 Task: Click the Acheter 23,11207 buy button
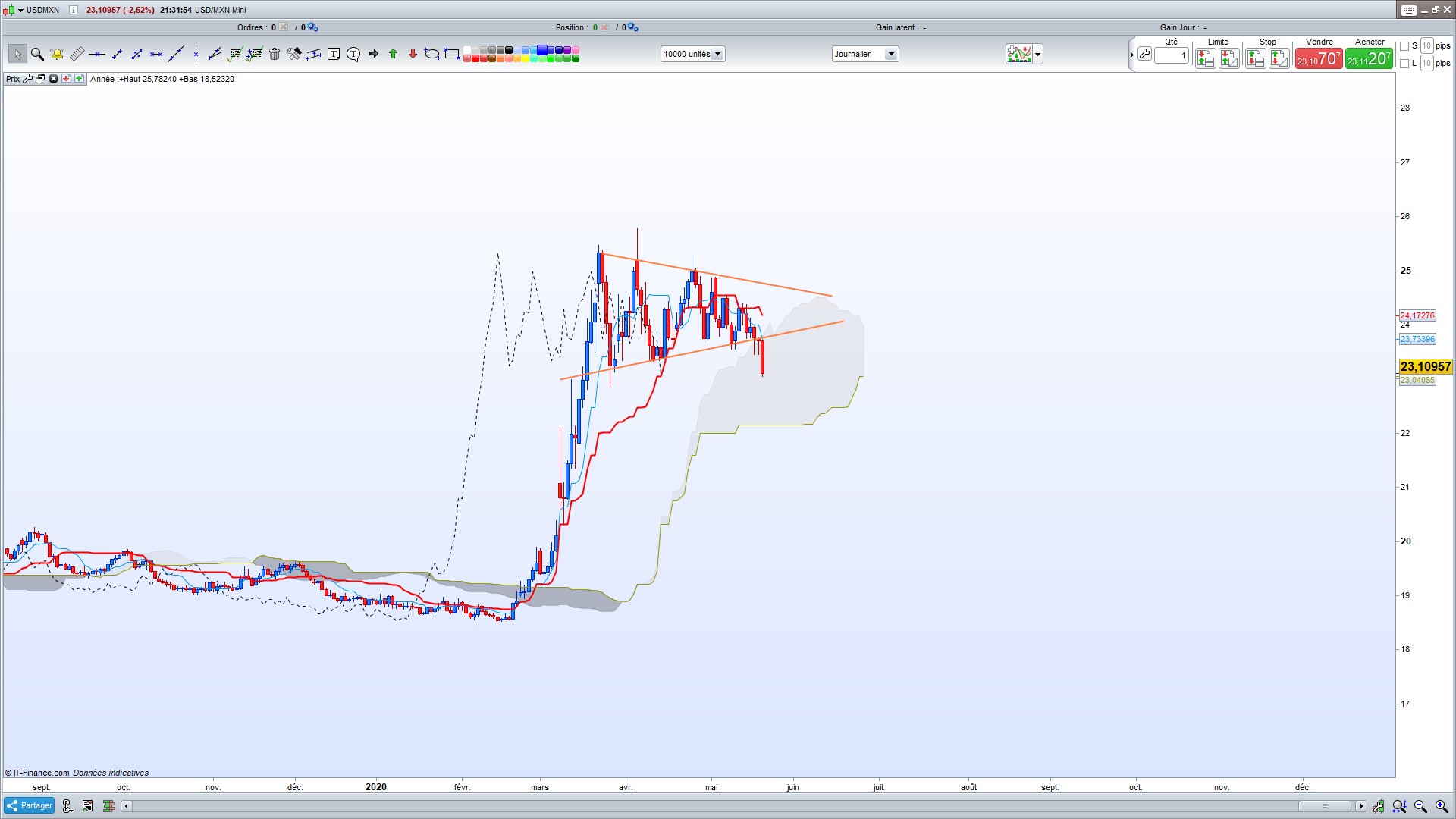pos(1369,58)
